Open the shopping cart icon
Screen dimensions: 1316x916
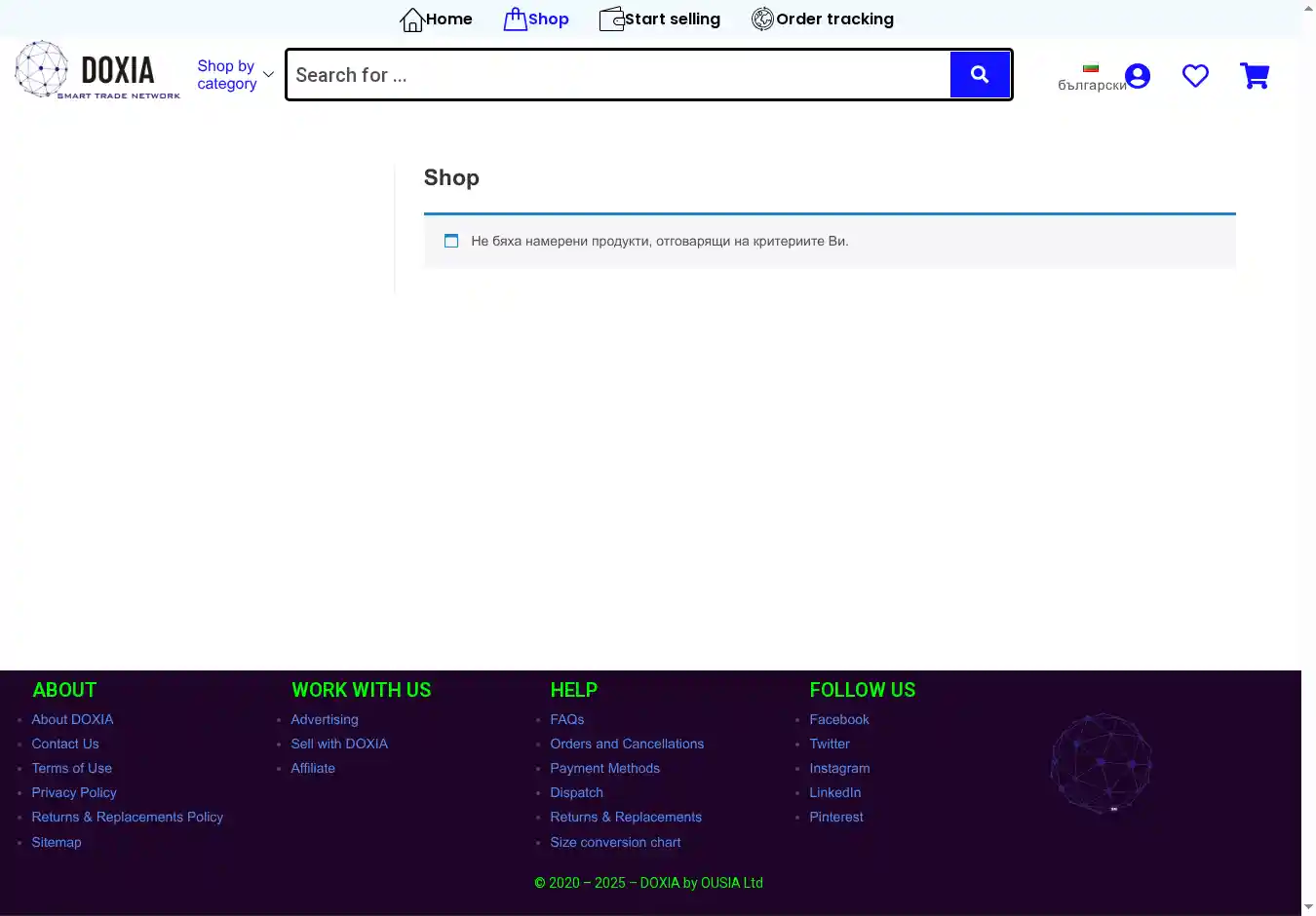pos(1255,76)
